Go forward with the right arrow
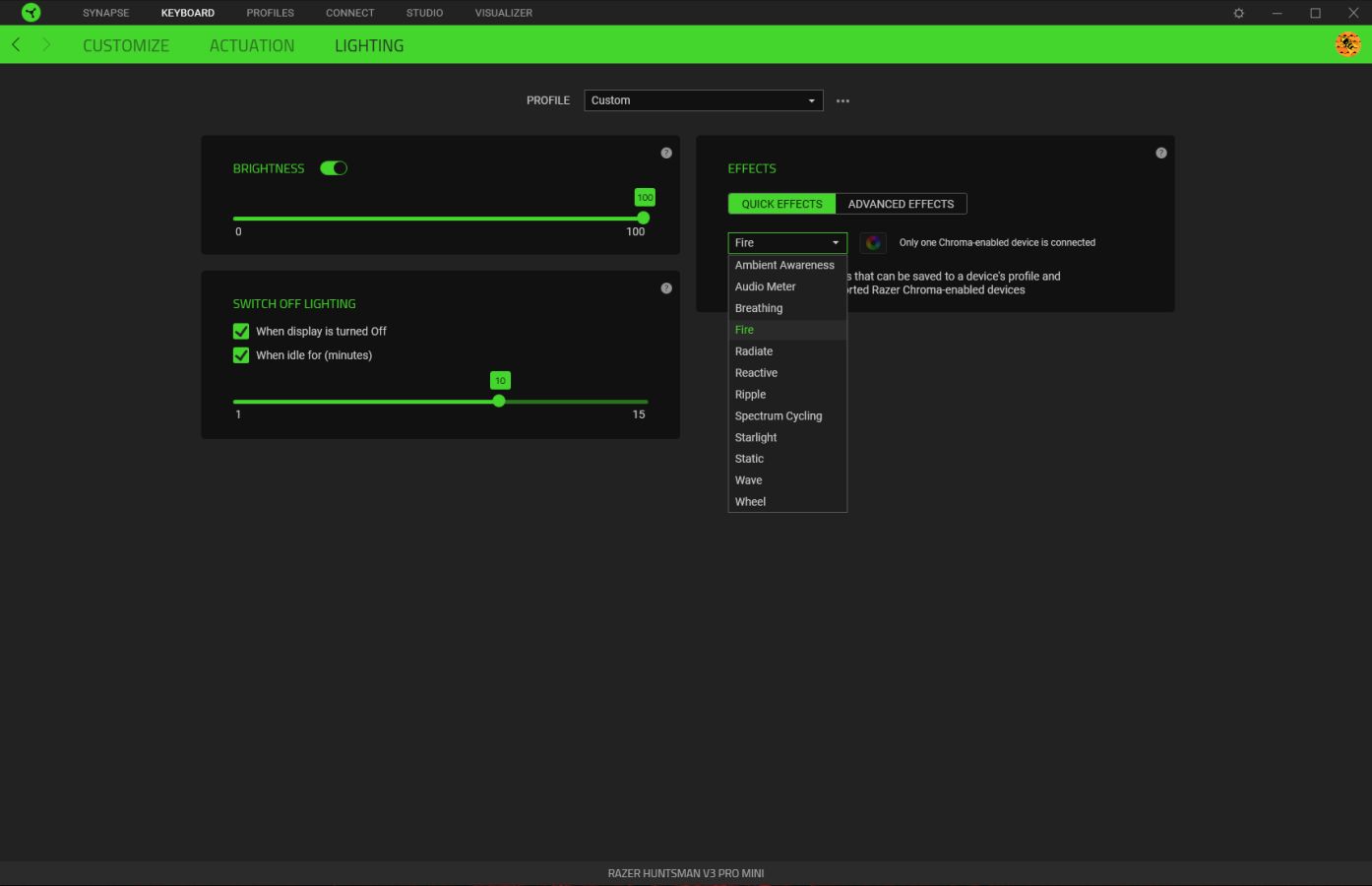Screen dimensions: 1372x886 click(46, 45)
